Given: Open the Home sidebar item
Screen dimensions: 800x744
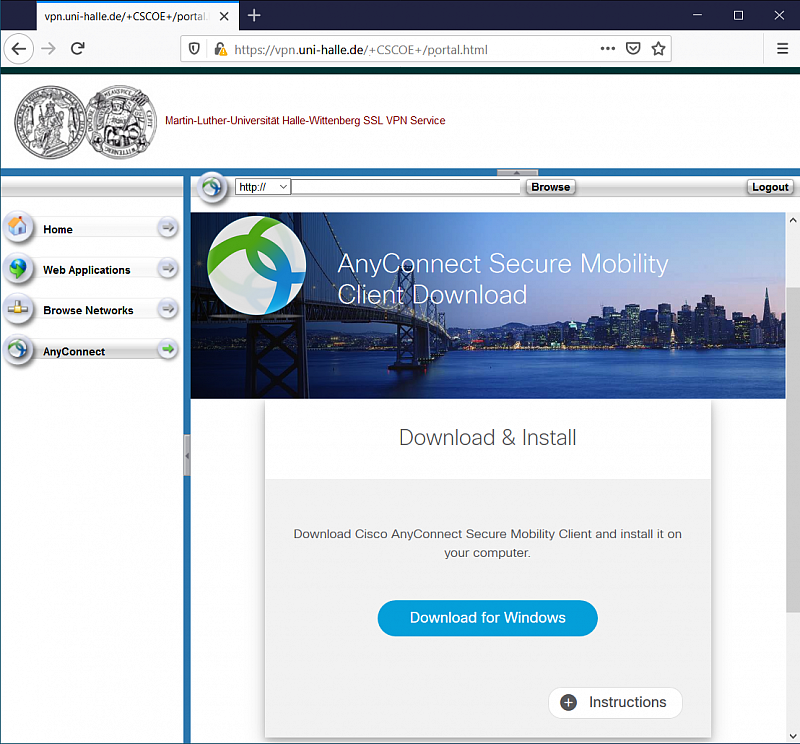Looking at the screenshot, I should tap(91, 229).
